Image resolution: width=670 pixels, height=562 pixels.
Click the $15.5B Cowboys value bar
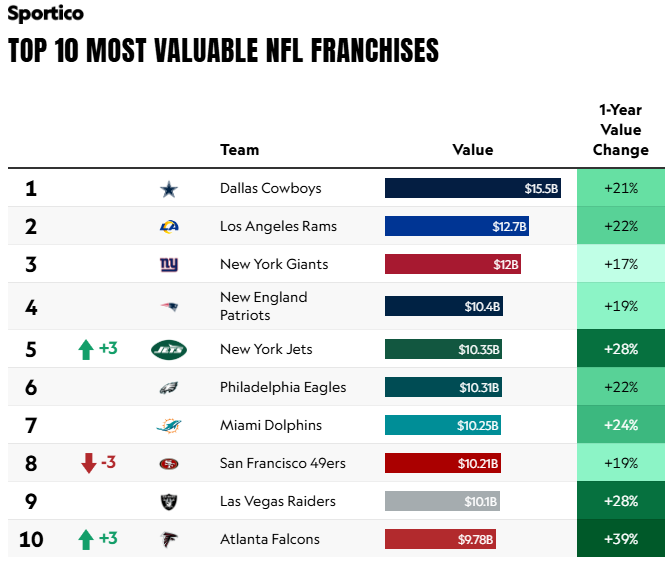473,188
